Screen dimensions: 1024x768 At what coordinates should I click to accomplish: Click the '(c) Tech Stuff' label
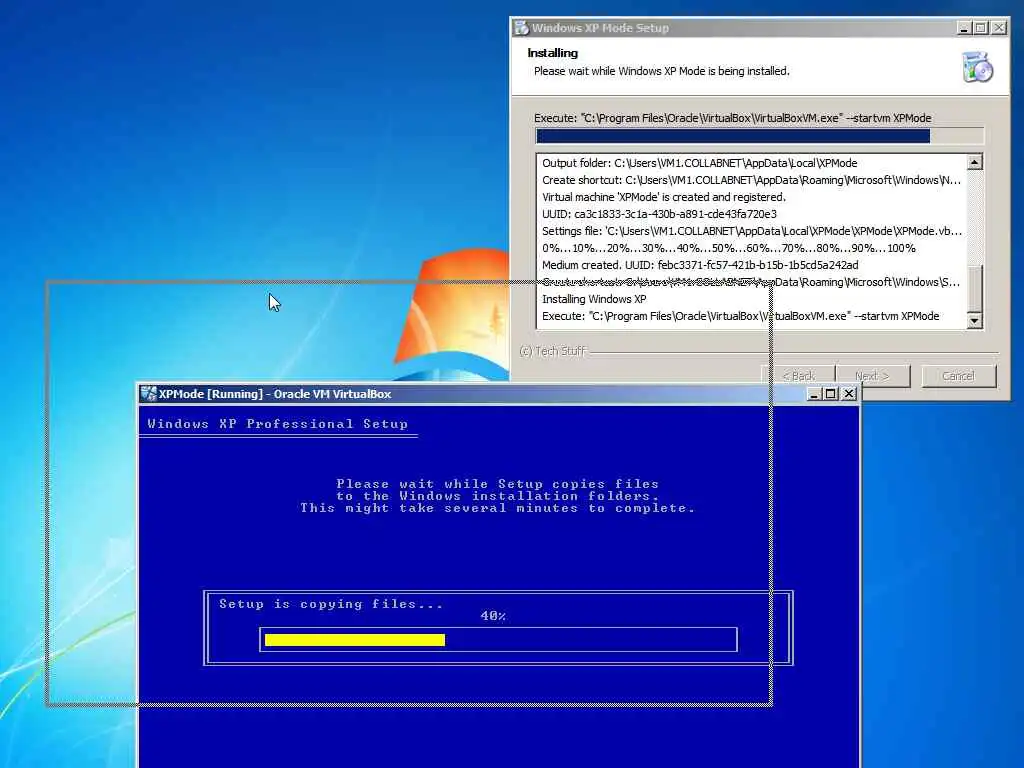coord(553,351)
